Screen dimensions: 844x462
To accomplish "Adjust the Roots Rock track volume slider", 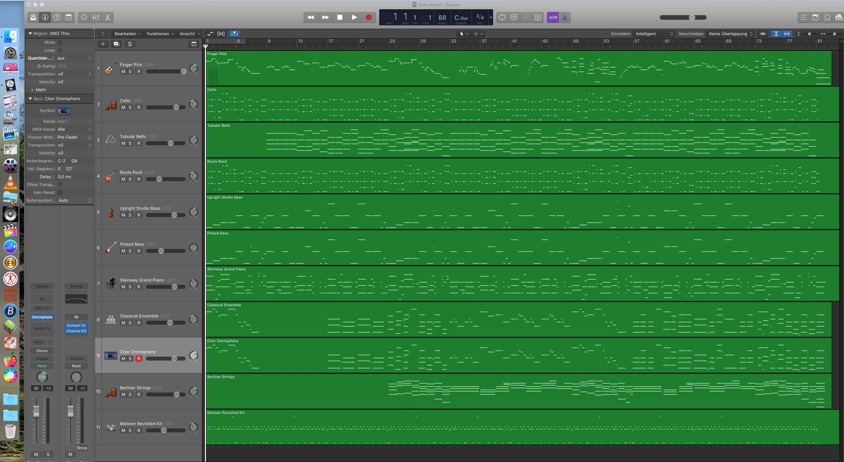I will (165, 179).
